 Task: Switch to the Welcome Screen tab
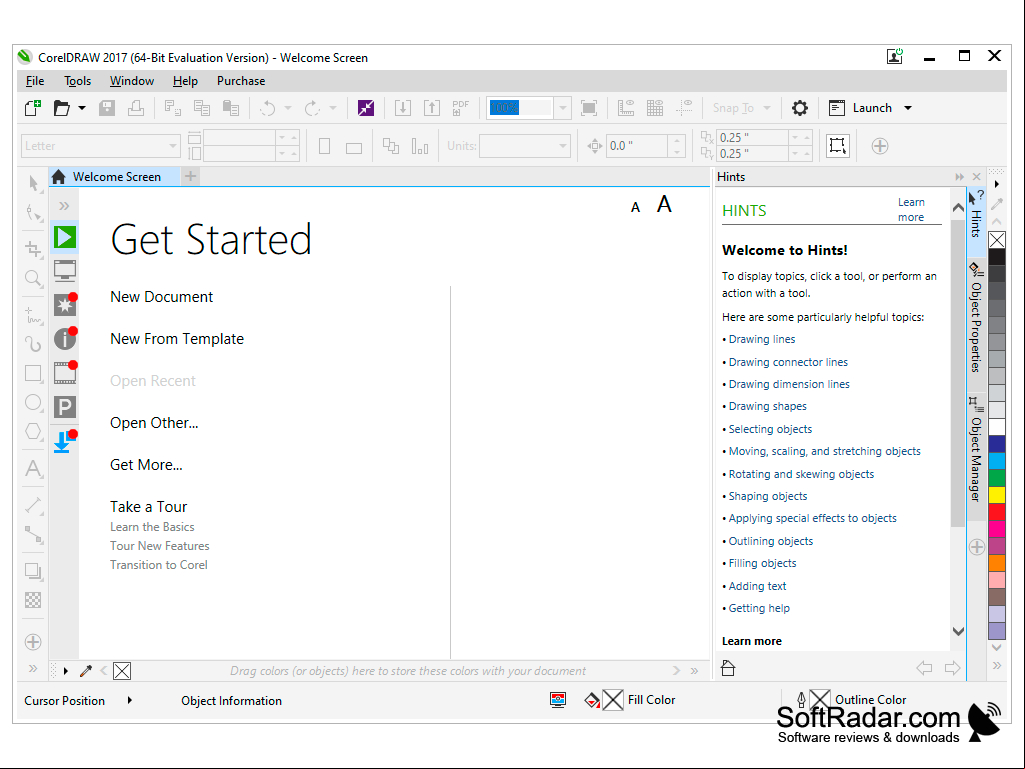tap(114, 177)
